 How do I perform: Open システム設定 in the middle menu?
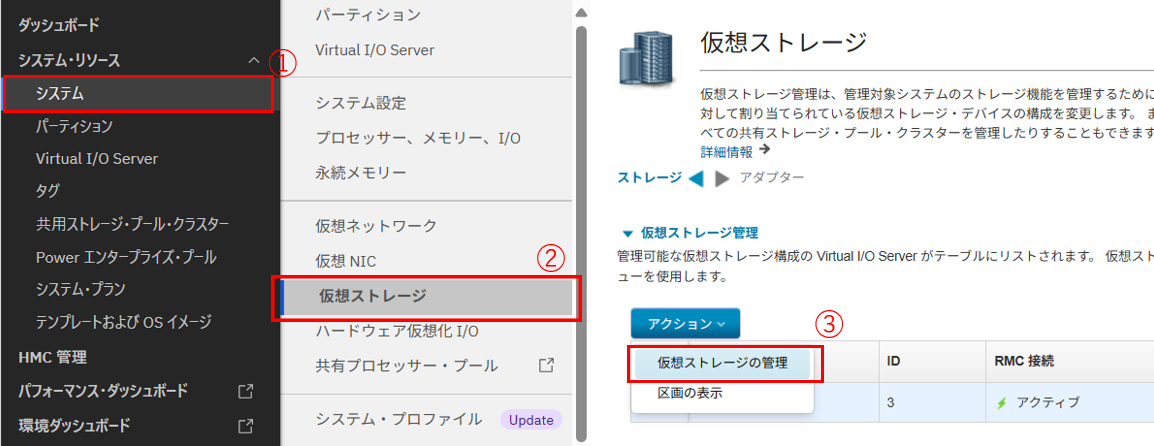tap(361, 103)
